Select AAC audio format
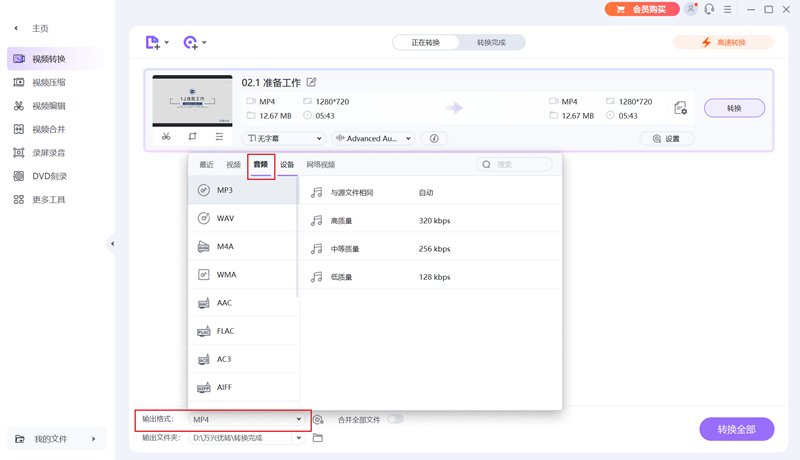This screenshot has height=460, width=800. click(243, 303)
